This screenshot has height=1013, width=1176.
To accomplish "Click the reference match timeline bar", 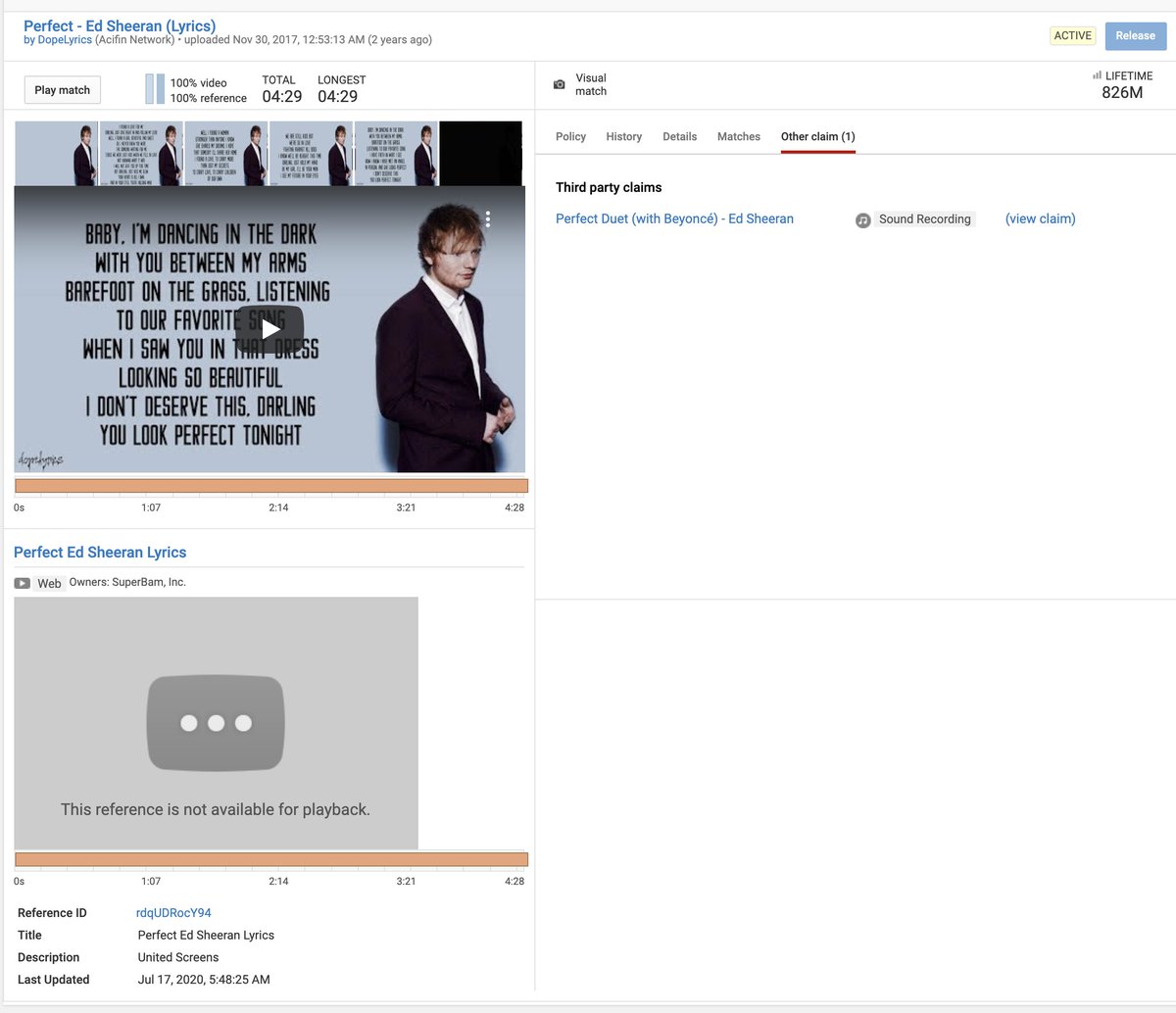I will click(x=271, y=859).
